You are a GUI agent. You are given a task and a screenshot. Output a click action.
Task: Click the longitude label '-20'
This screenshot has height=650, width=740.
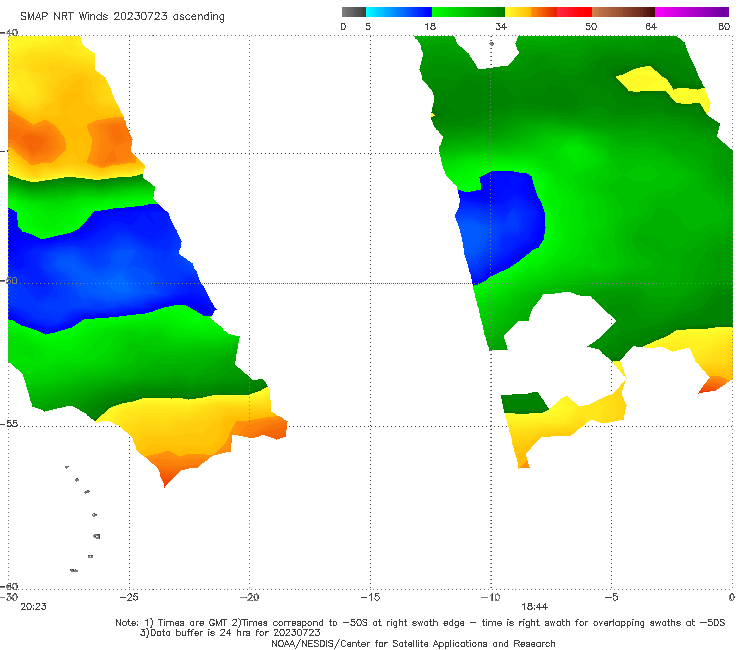click(249, 597)
